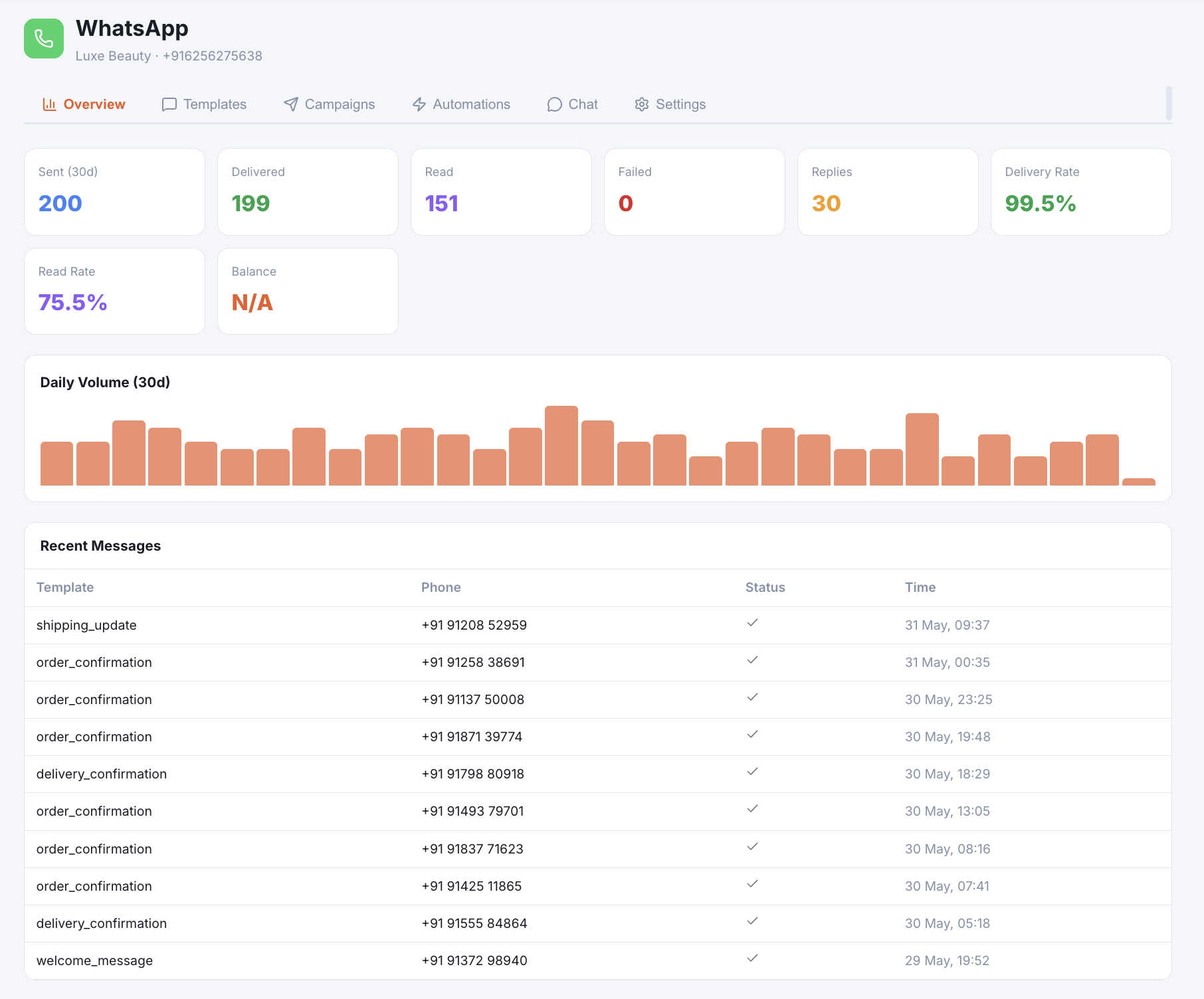The image size is (1204, 999).
Task: Click the Overview bar chart icon
Action: (x=49, y=104)
